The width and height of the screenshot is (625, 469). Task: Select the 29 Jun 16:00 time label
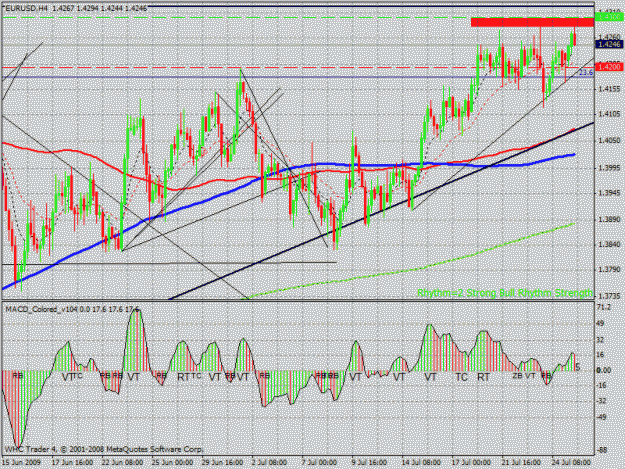coord(222,463)
